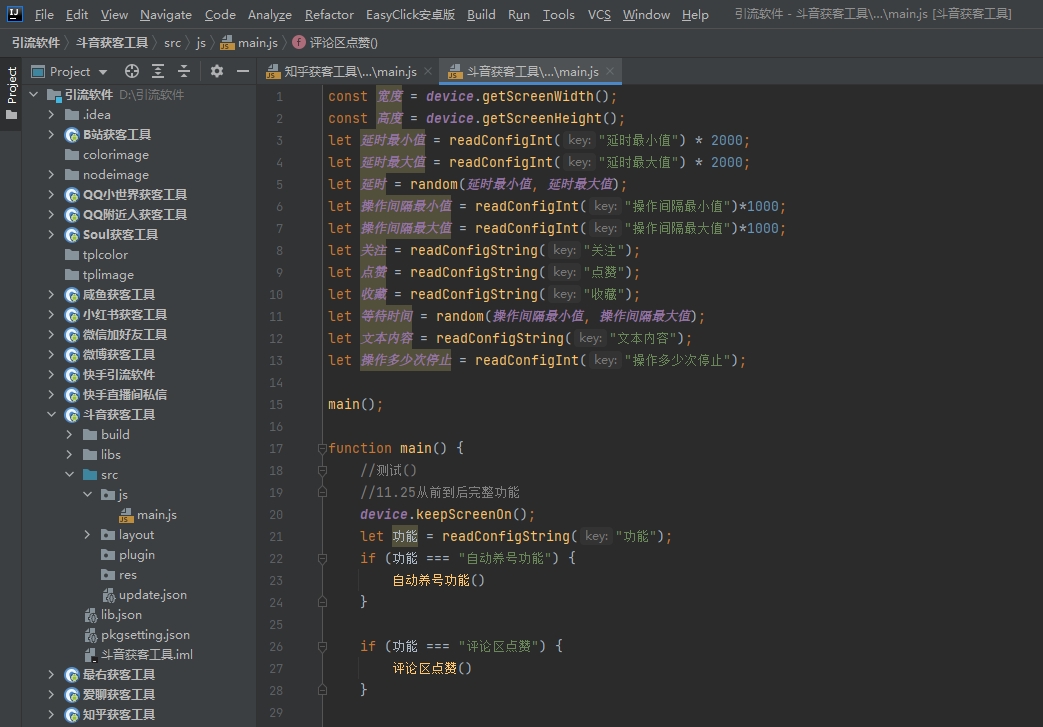Select lib.json file
The width and height of the screenshot is (1043, 727).
(x=113, y=615)
